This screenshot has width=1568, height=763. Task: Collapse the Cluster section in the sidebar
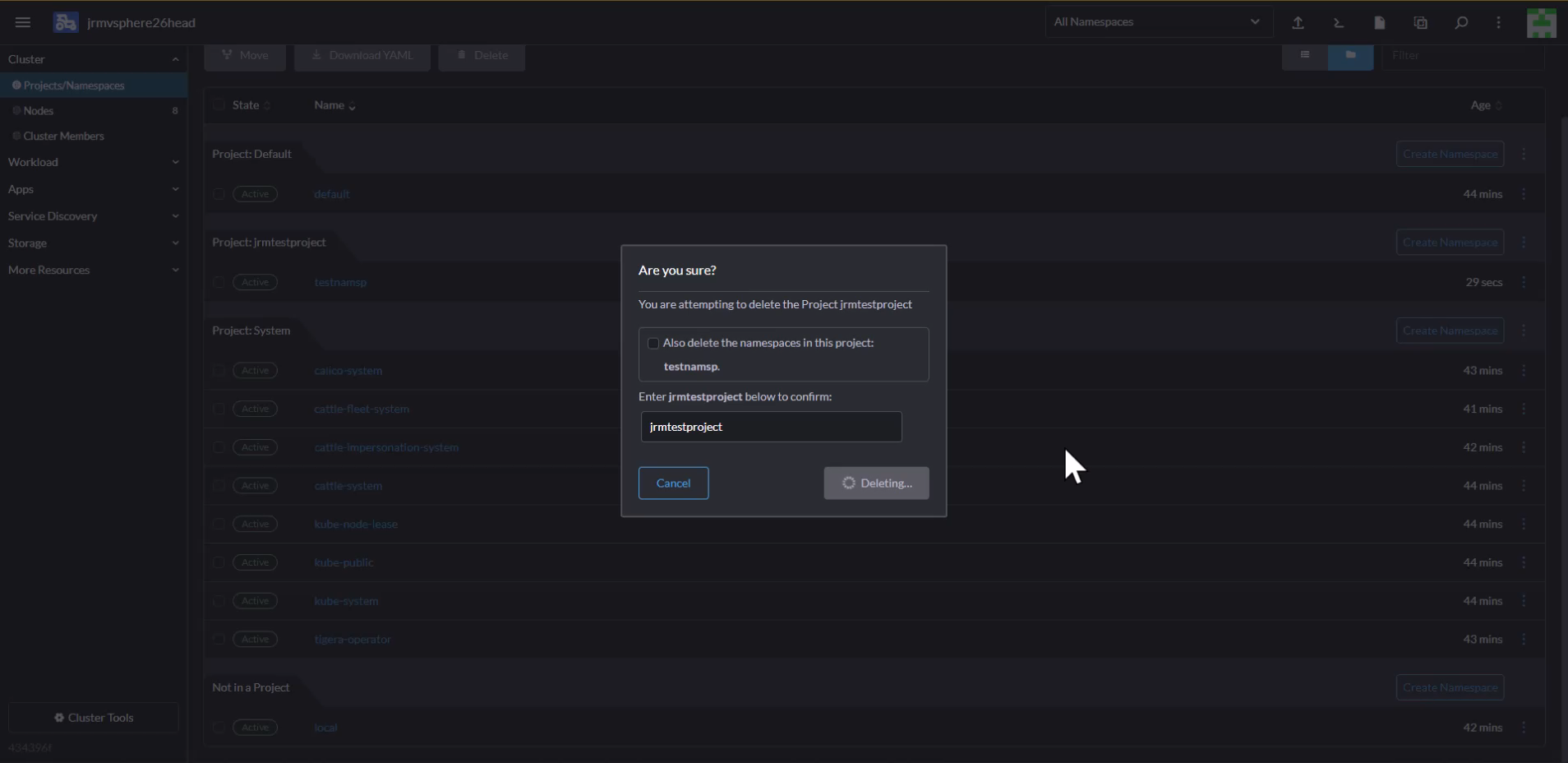click(x=175, y=58)
